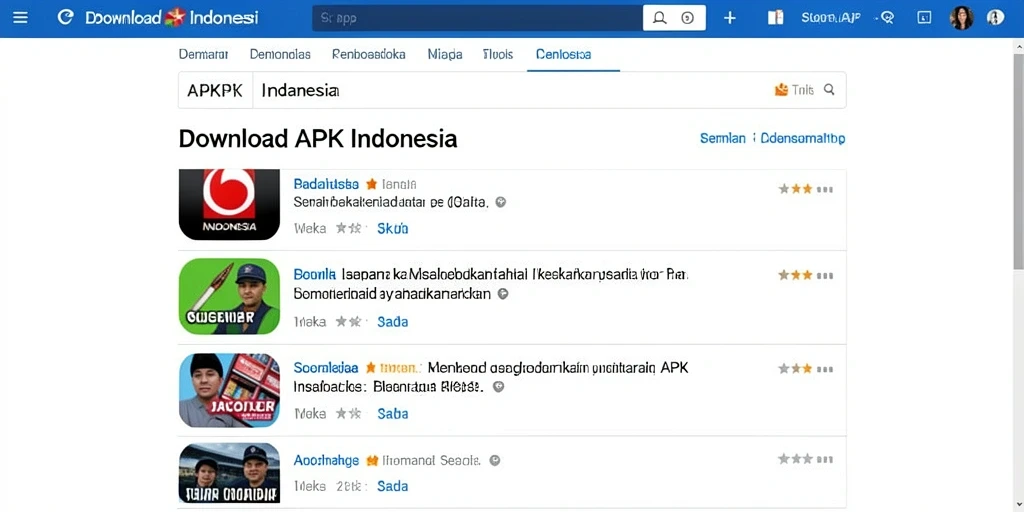Click the orange icon beside Aoorlnahge
The image size is (1024, 512).
click(x=372, y=460)
